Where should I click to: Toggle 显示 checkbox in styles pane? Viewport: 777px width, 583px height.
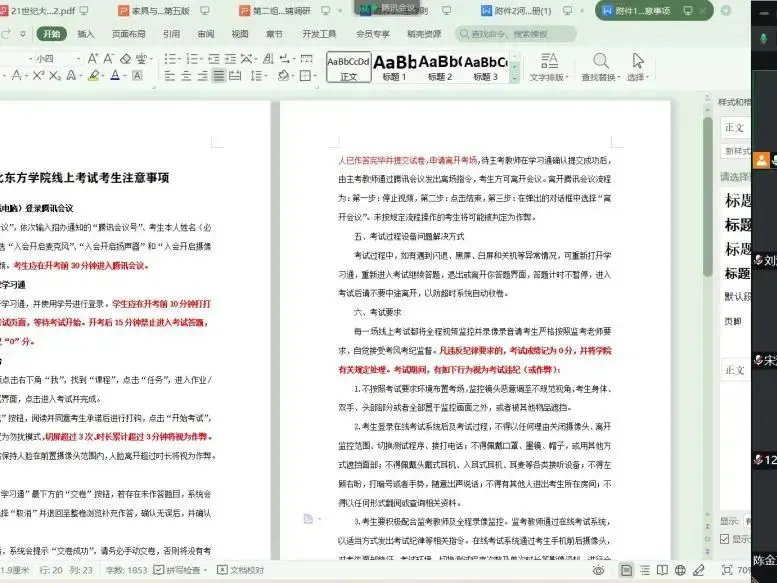(724, 539)
